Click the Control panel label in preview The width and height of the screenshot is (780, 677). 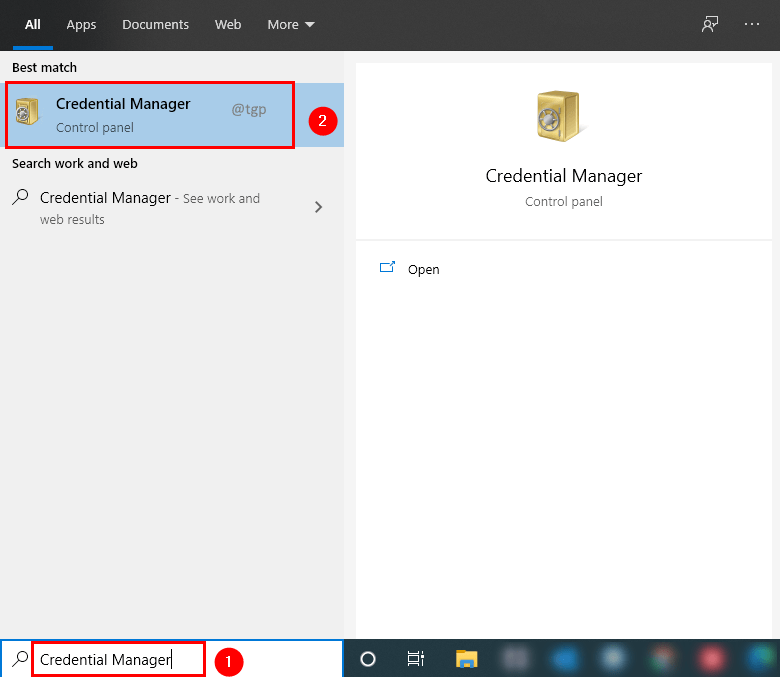click(564, 201)
